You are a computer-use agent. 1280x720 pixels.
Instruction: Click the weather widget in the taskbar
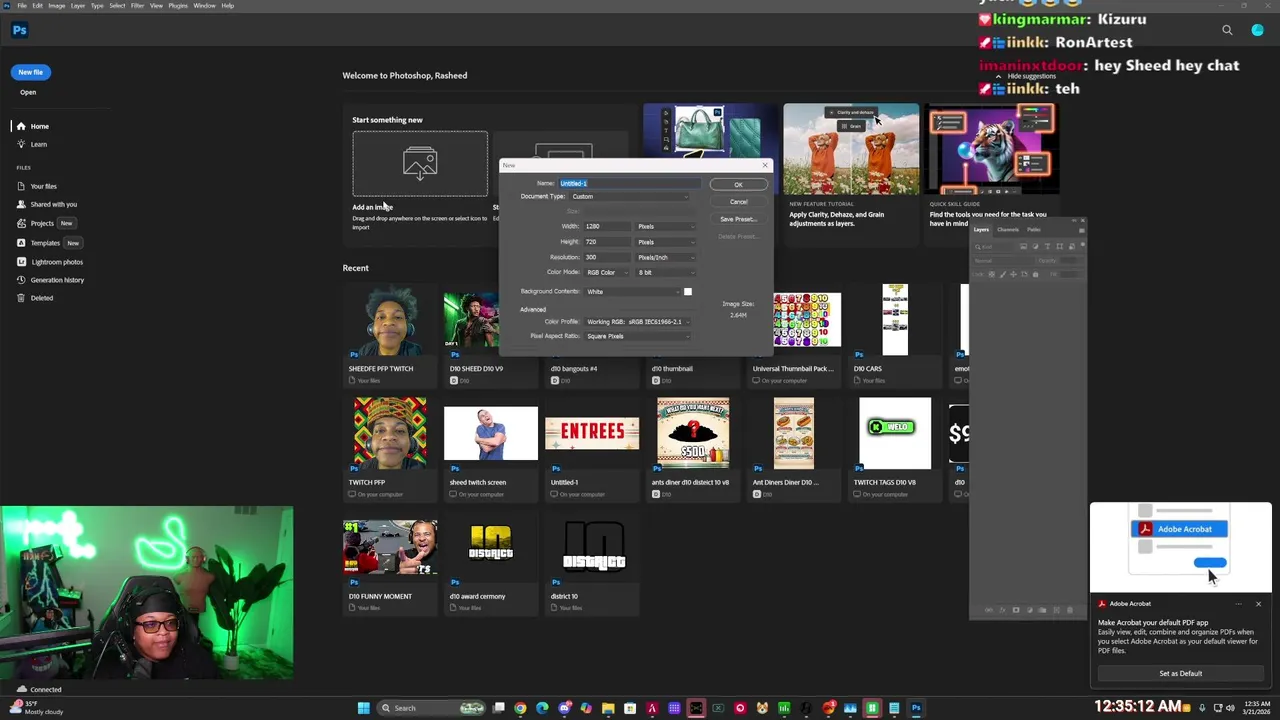pos(35,708)
